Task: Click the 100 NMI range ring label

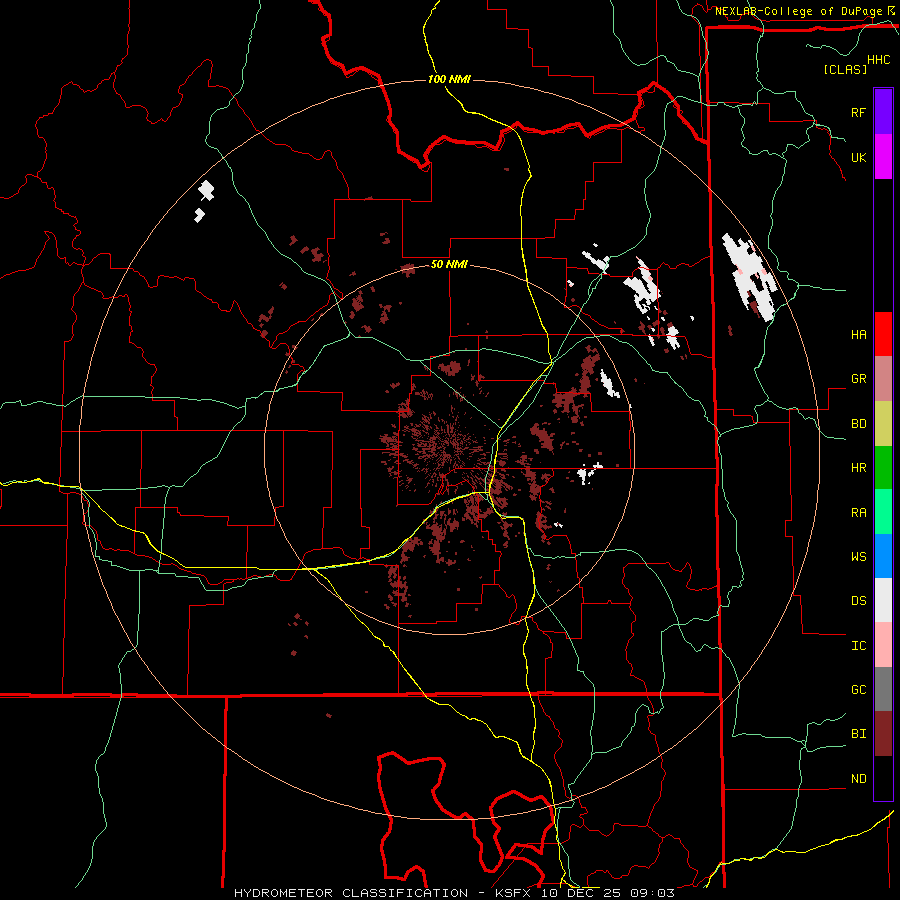Action: (x=449, y=79)
